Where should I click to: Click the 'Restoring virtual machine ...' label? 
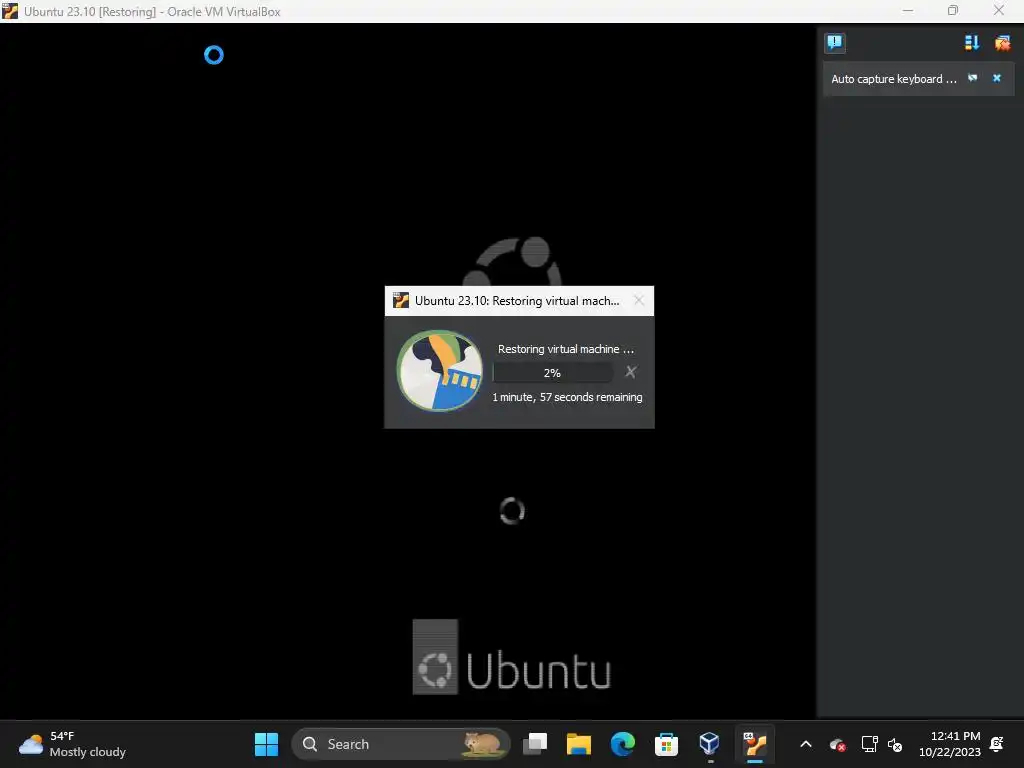tap(566, 349)
